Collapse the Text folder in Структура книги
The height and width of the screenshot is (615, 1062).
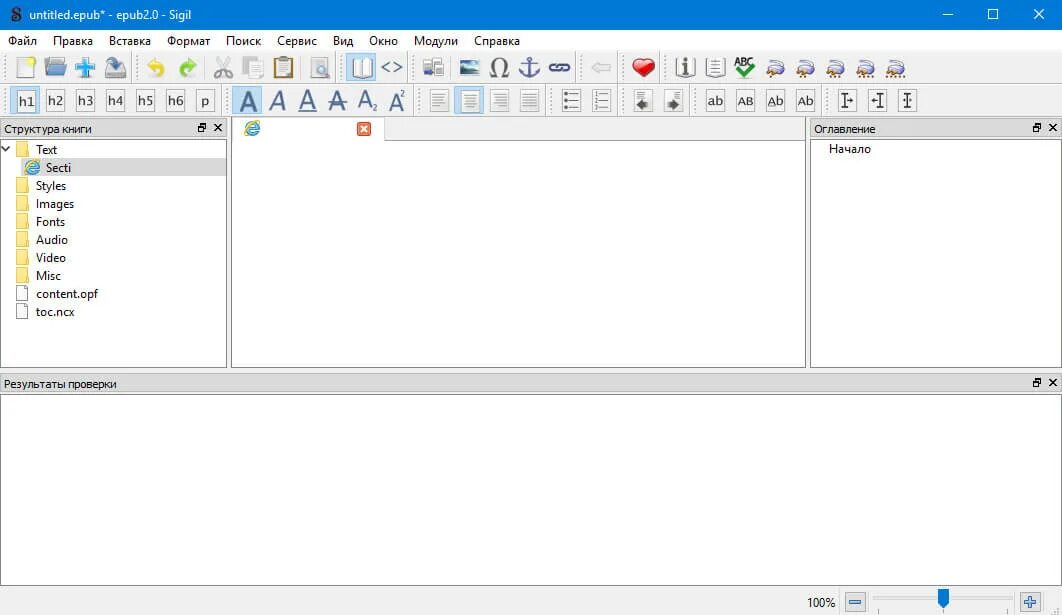click(8, 148)
